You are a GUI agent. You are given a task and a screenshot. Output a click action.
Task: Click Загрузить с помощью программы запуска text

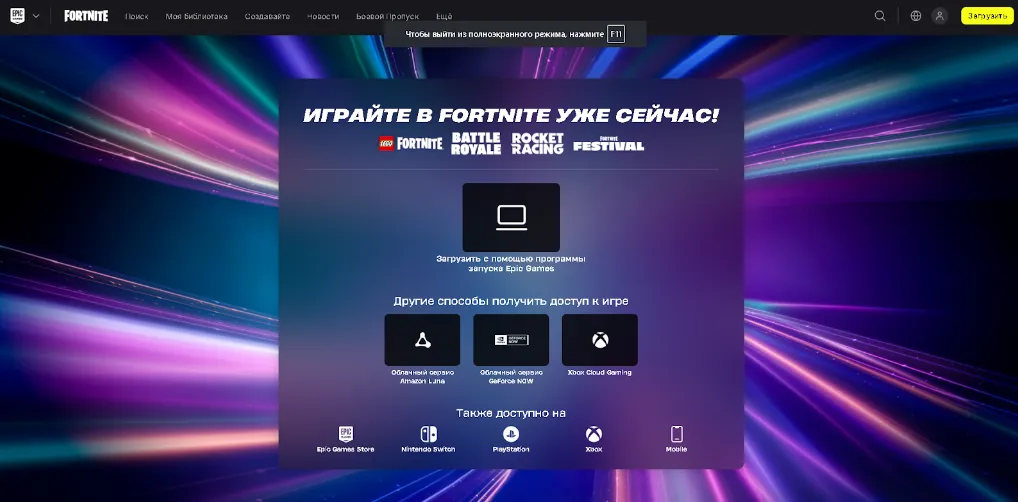[x=511, y=263]
